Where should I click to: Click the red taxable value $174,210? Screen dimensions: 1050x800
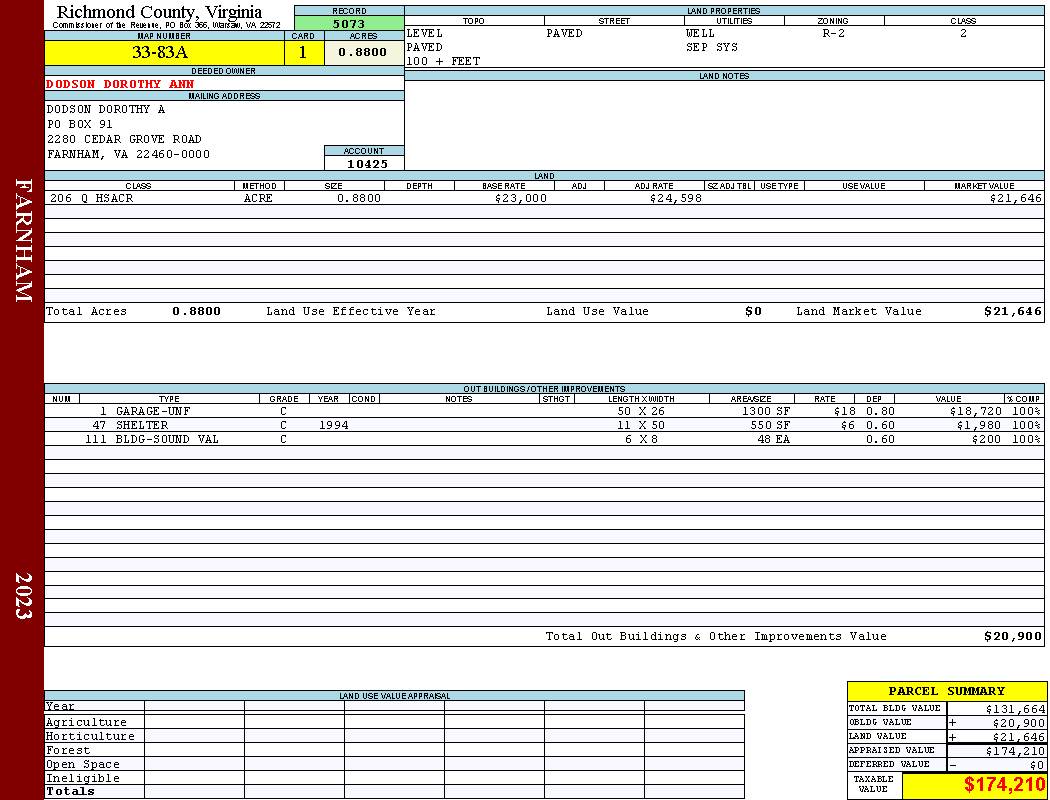tap(1005, 785)
